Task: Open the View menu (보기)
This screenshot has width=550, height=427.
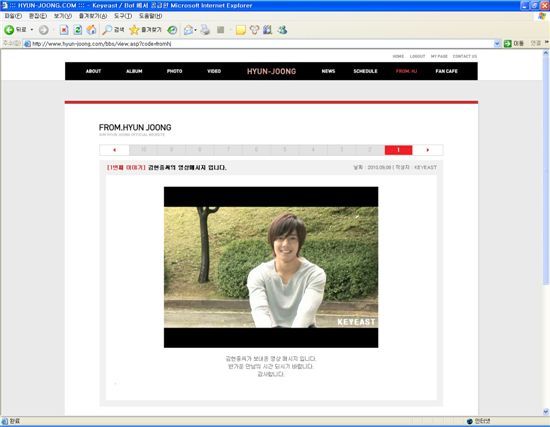Action: (62, 16)
